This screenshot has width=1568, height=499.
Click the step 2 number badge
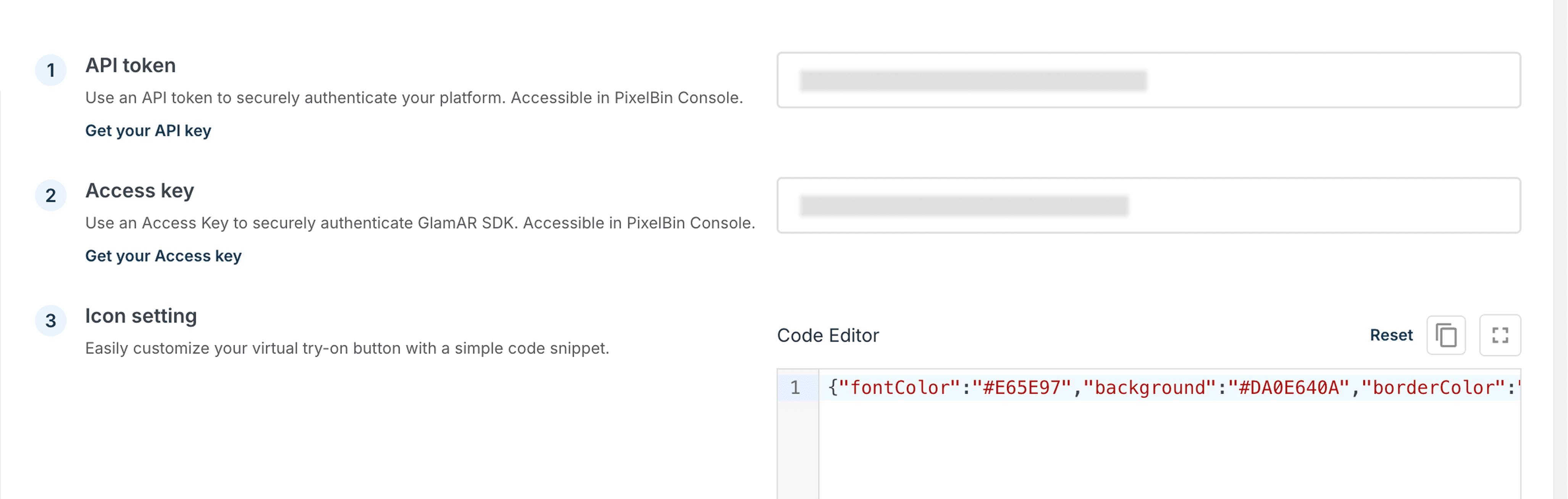point(50,196)
